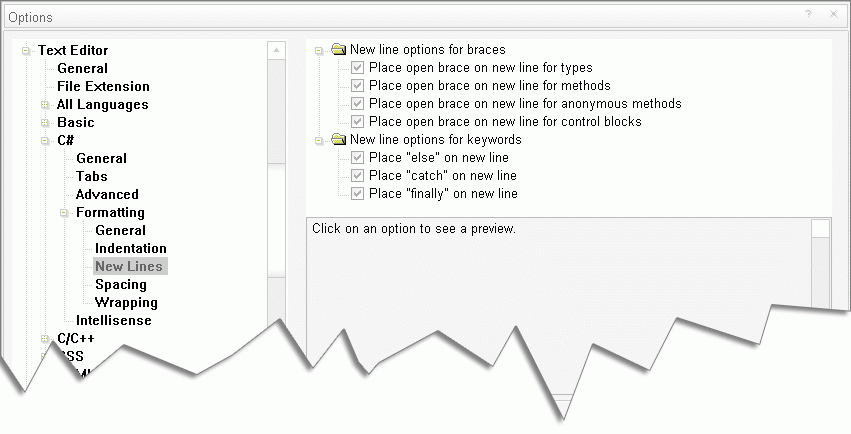Screen dimensions: 851x434
Task: Toggle Place "catch" on new line
Action: (x=358, y=176)
